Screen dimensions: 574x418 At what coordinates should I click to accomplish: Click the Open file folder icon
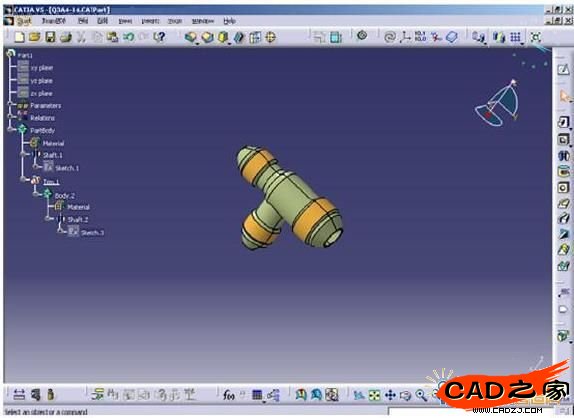coord(34,37)
